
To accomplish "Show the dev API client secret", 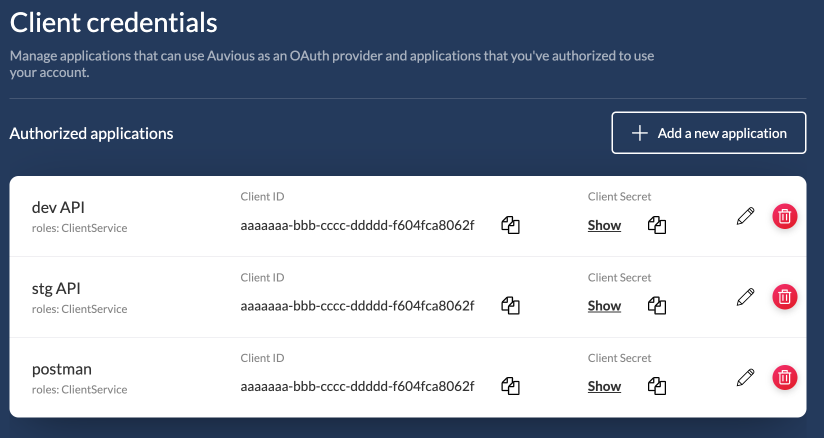I will (604, 225).
